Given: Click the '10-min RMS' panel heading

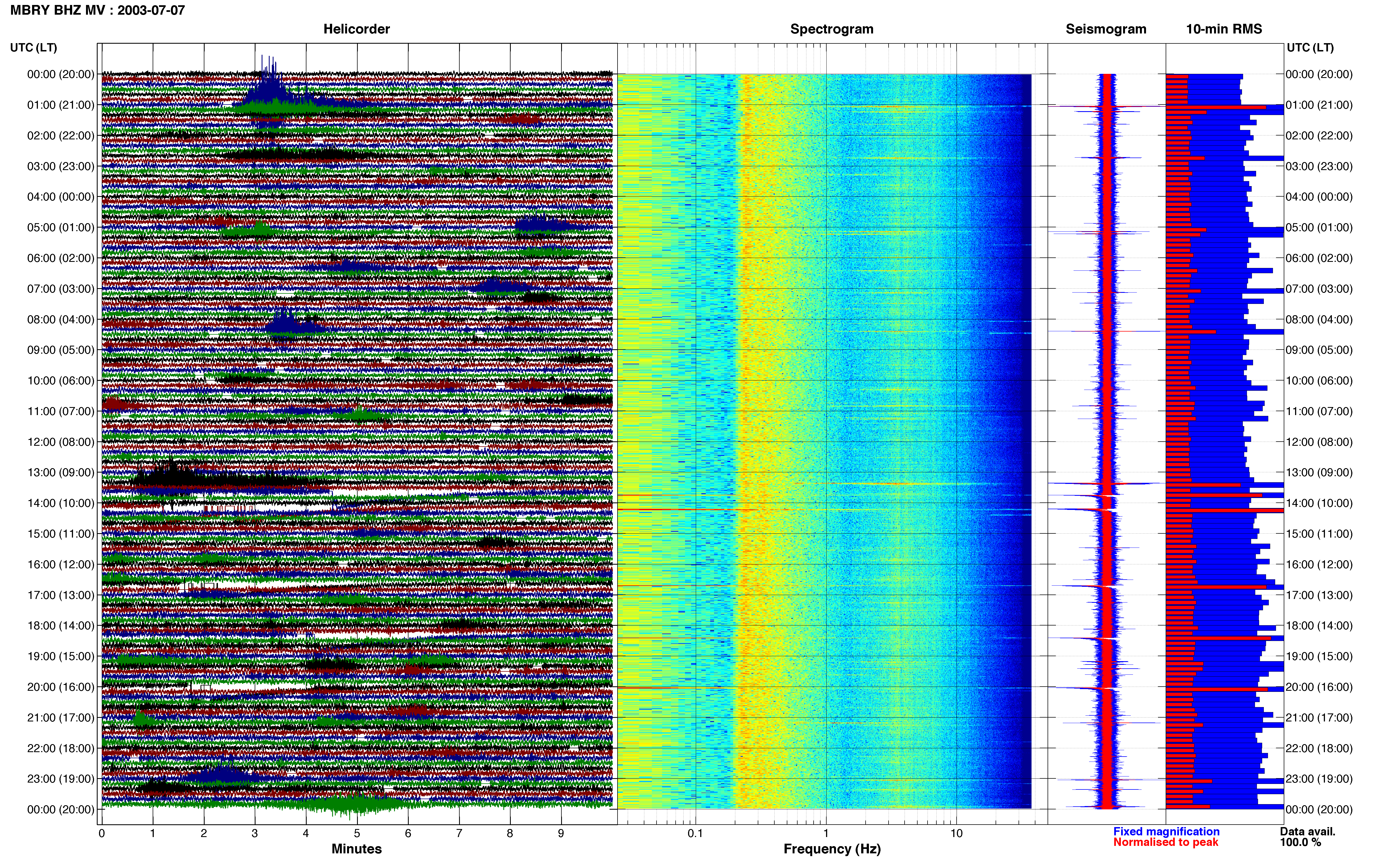Looking at the screenshot, I should [x=1224, y=29].
